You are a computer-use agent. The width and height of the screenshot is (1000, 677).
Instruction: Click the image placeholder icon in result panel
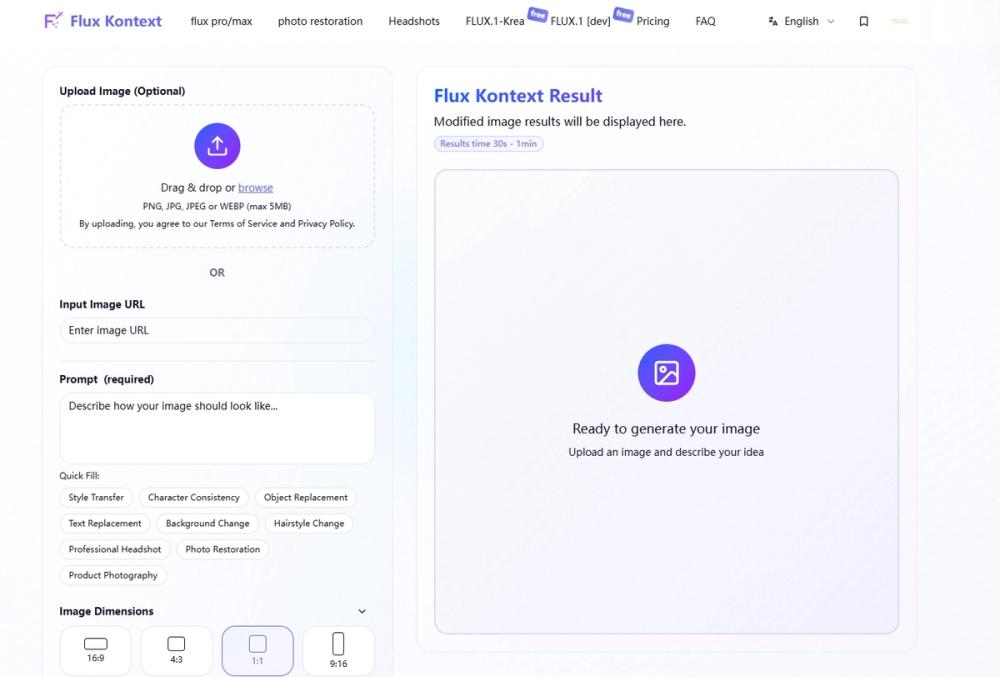666,373
